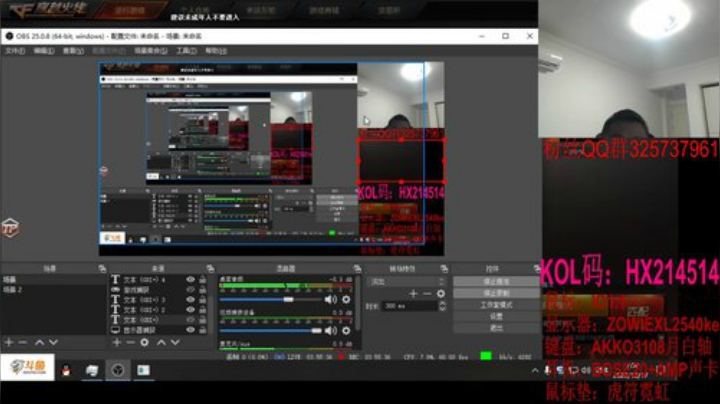Click the Douyu logo in the taskbar
This screenshot has height=404, width=720.
(28, 367)
